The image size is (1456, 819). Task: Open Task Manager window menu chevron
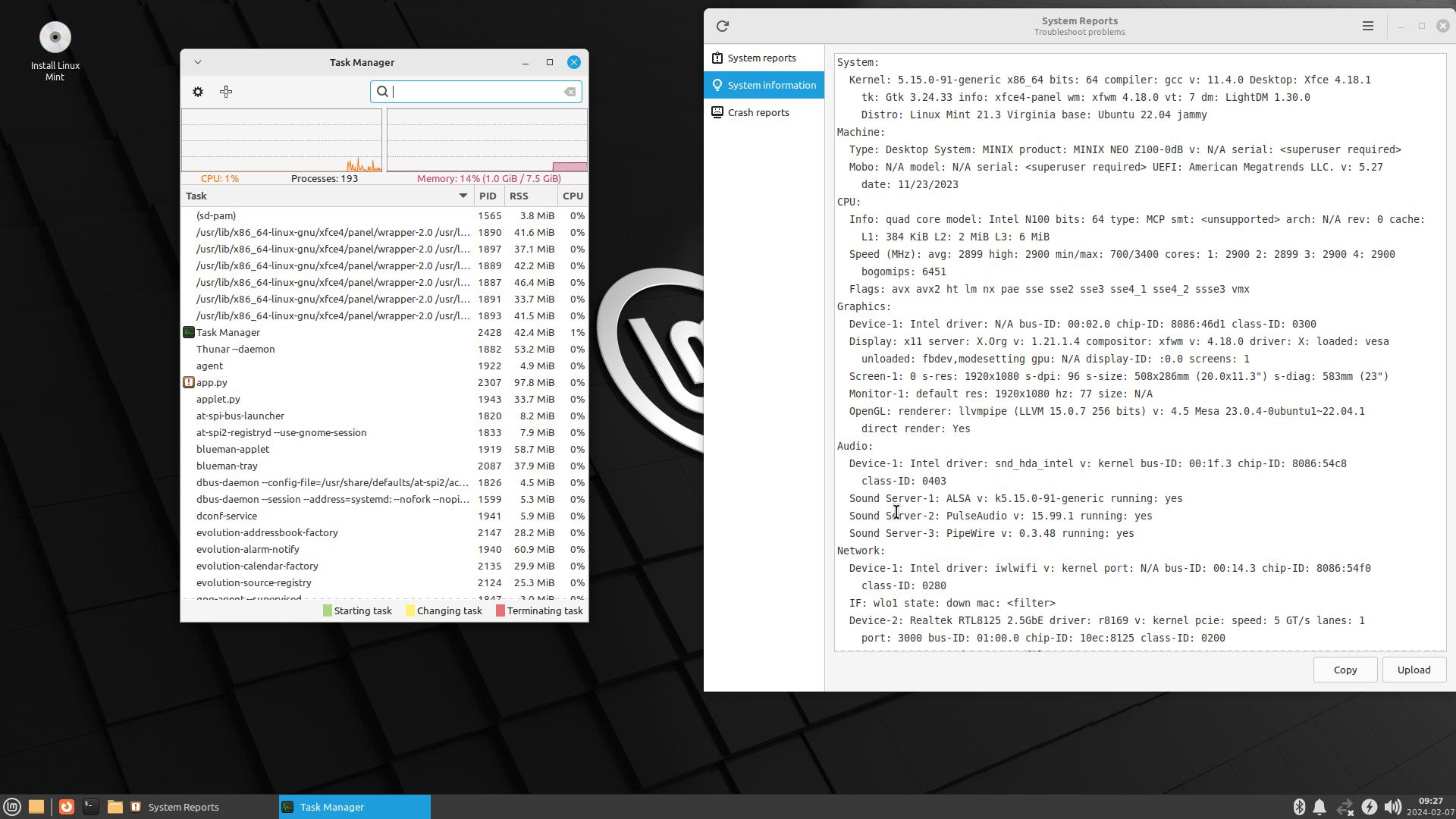click(198, 62)
